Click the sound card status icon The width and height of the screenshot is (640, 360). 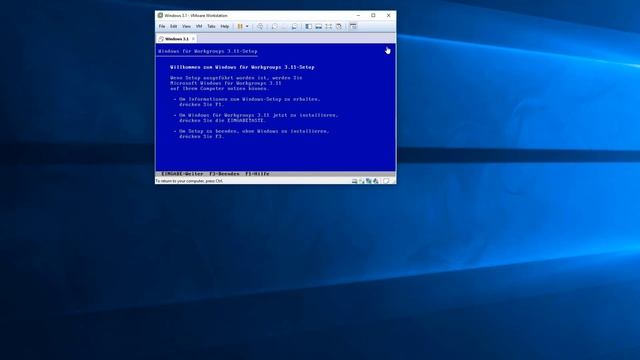376,181
